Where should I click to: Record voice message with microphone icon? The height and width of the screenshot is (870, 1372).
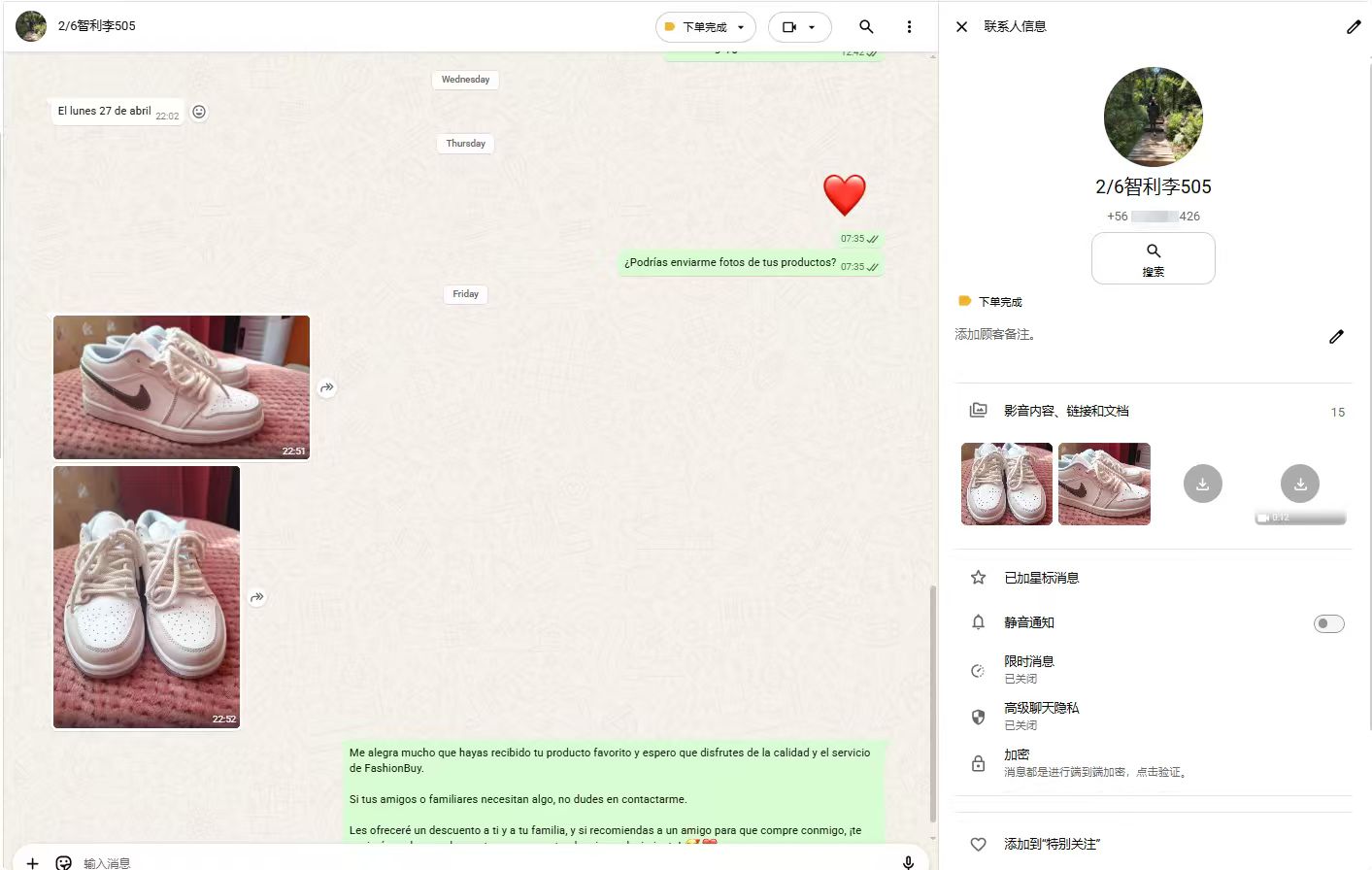tap(908, 862)
